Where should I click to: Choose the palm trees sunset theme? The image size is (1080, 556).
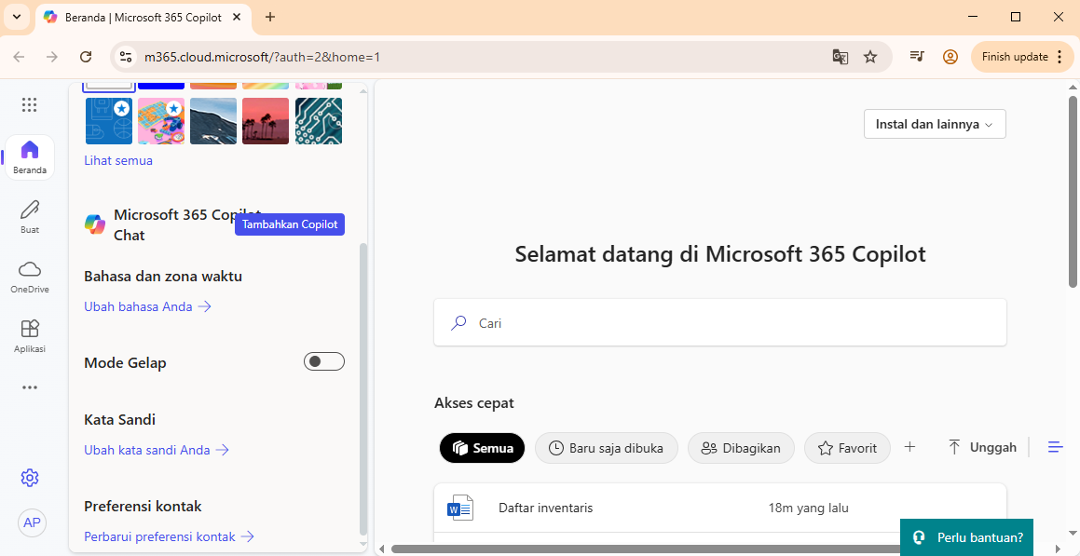pos(265,121)
